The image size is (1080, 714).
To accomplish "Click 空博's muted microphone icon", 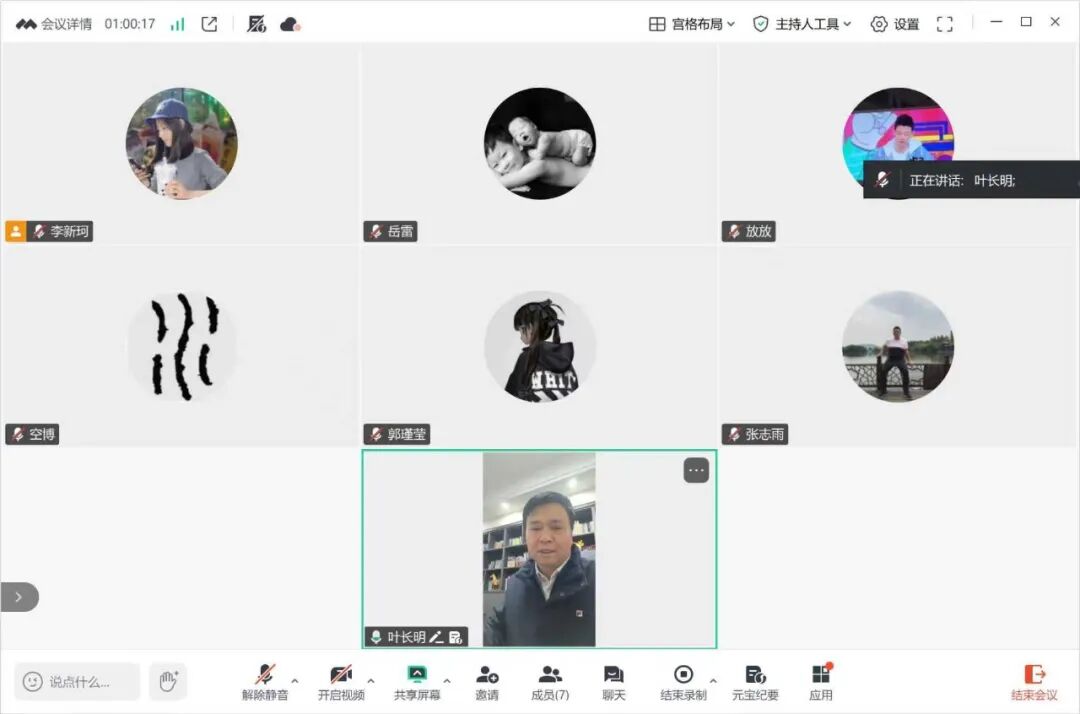I will pyautogui.click(x=17, y=434).
